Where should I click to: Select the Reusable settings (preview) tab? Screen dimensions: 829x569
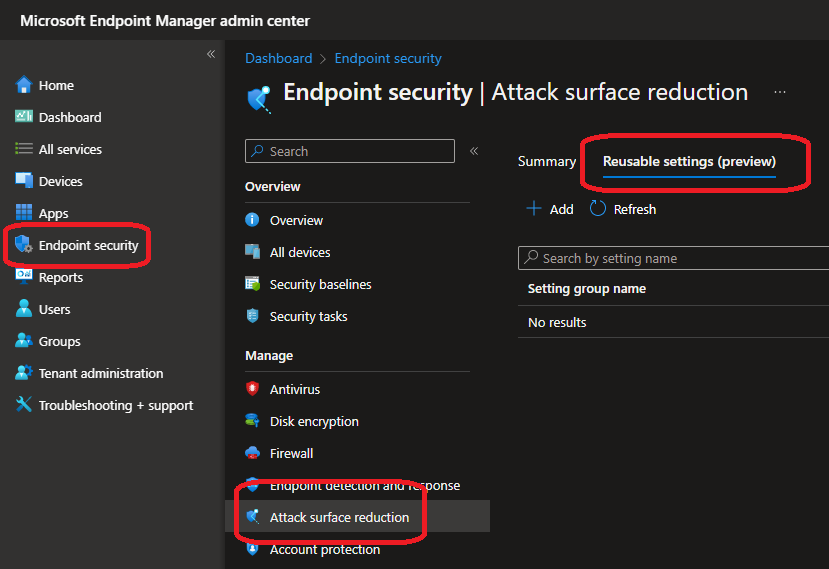[x=689, y=161]
